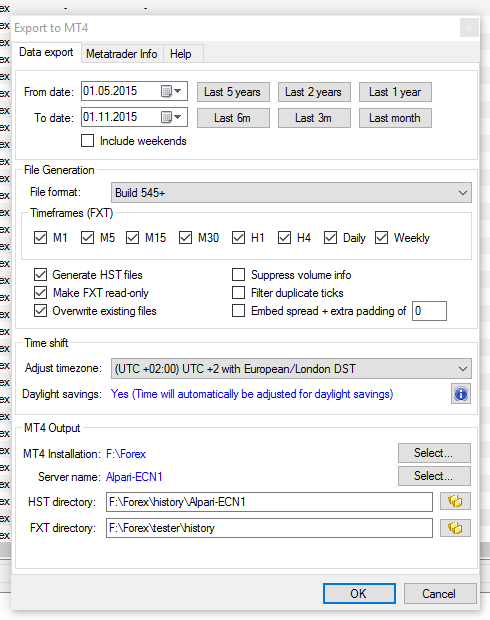Uncheck the M30 timeframe
490x620 pixels.
(x=185, y=238)
